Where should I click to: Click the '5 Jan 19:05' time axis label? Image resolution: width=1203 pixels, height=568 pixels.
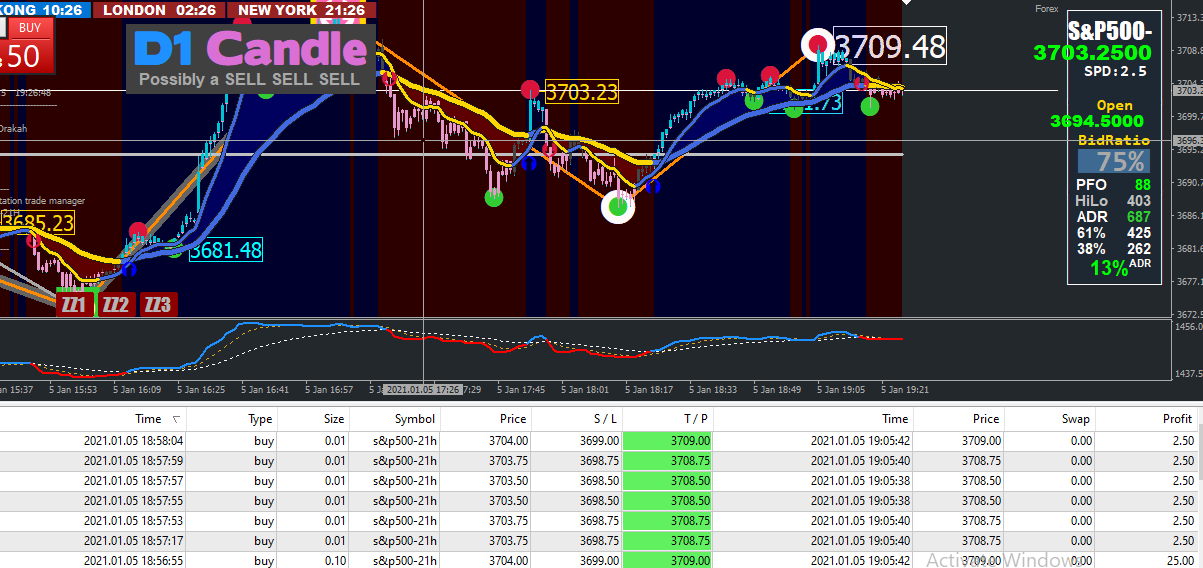(x=841, y=390)
